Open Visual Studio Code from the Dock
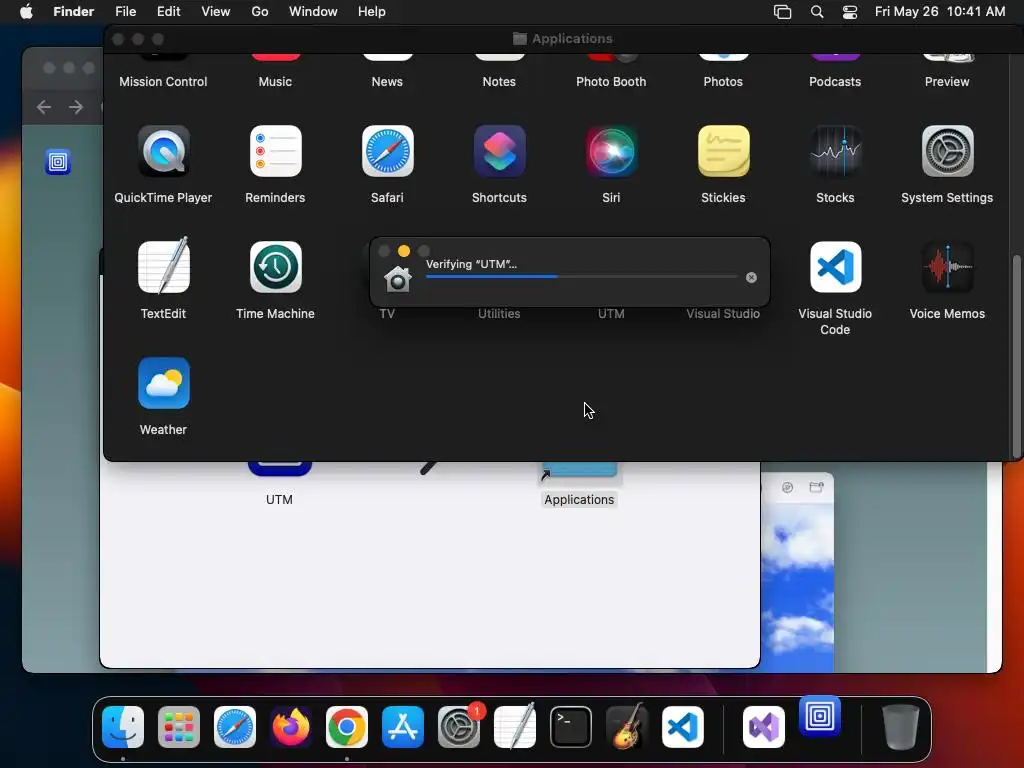This screenshot has width=1024, height=768. pyautogui.click(x=683, y=727)
